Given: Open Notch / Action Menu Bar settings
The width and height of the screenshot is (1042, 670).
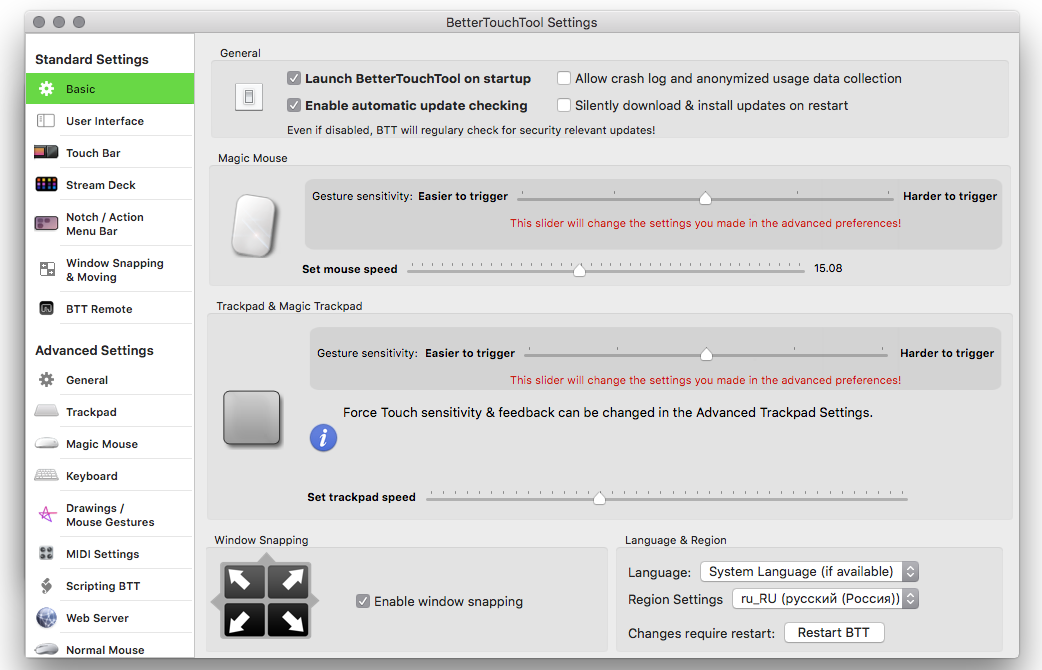Looking at the screenshot, I should tap(110, 223).
